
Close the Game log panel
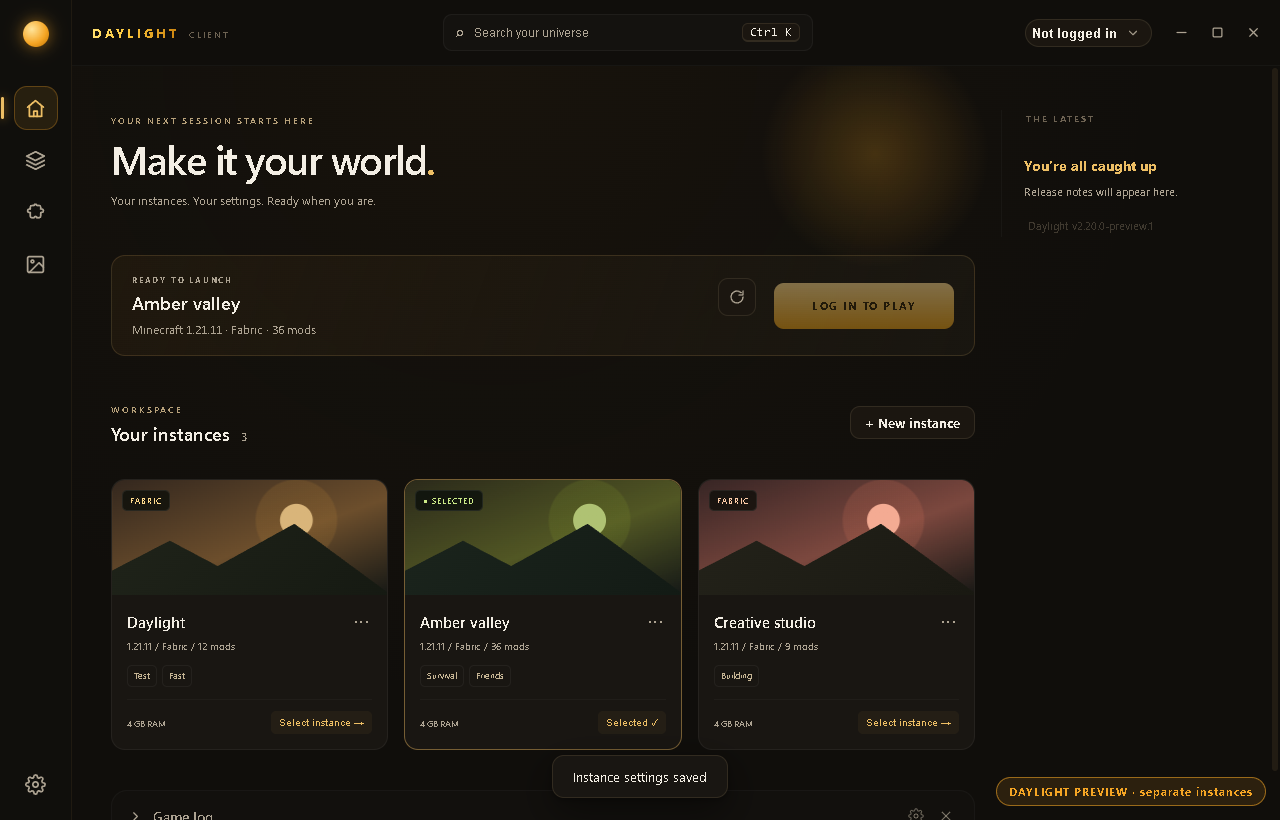click(x=946, y=815)
